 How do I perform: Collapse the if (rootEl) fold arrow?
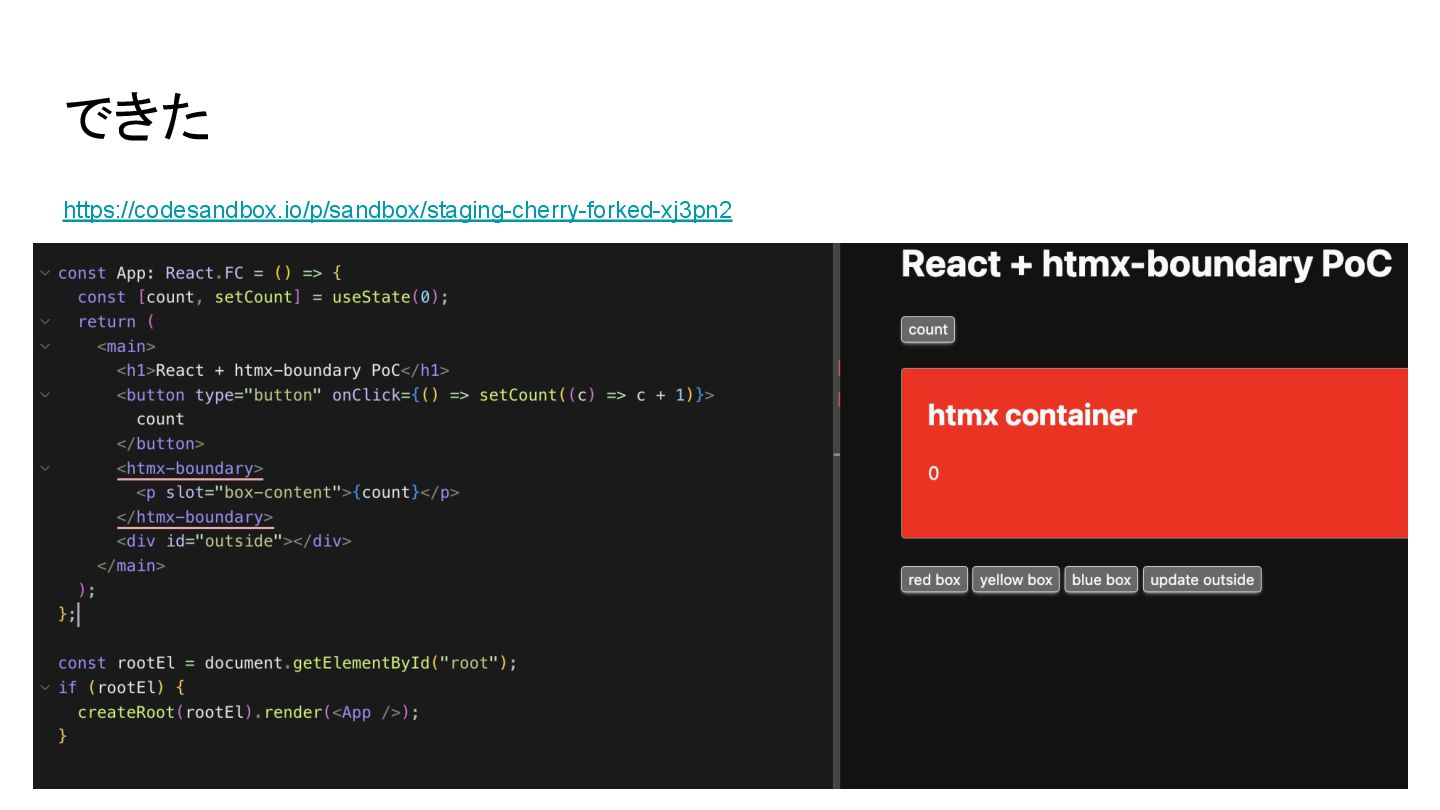(45, 688)
